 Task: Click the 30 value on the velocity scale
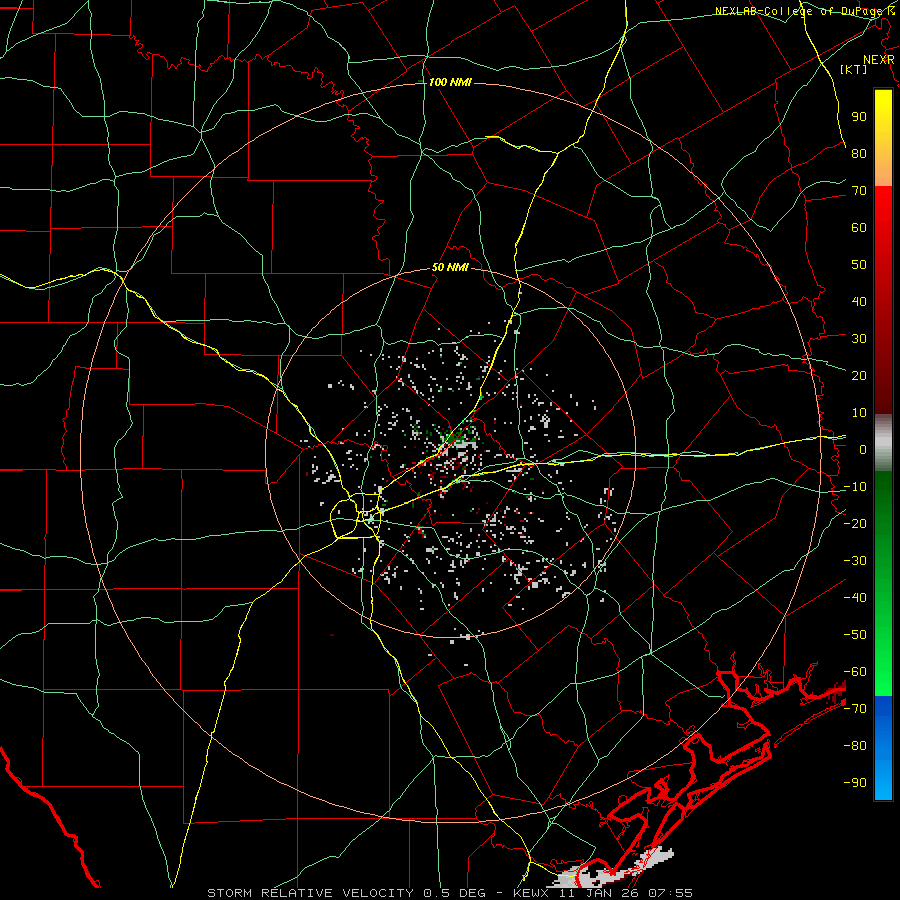tap(859, 339)
